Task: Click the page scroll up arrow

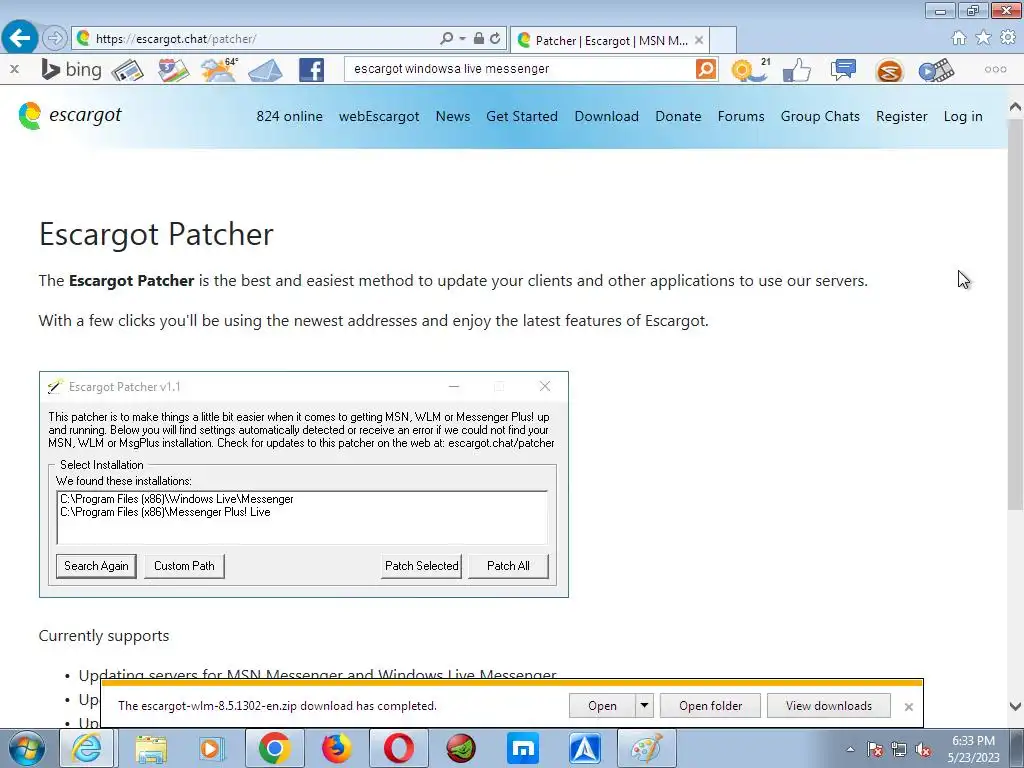Action: click(1016, 106)
